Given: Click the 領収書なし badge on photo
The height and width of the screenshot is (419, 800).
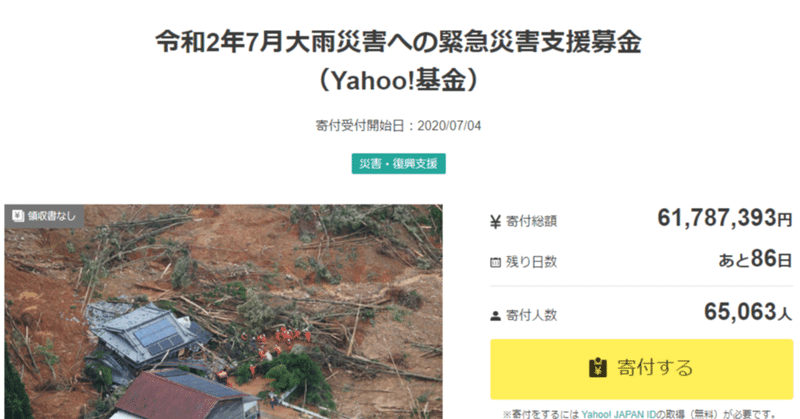Looking at the screenshot, I should [x=44, y=216].
